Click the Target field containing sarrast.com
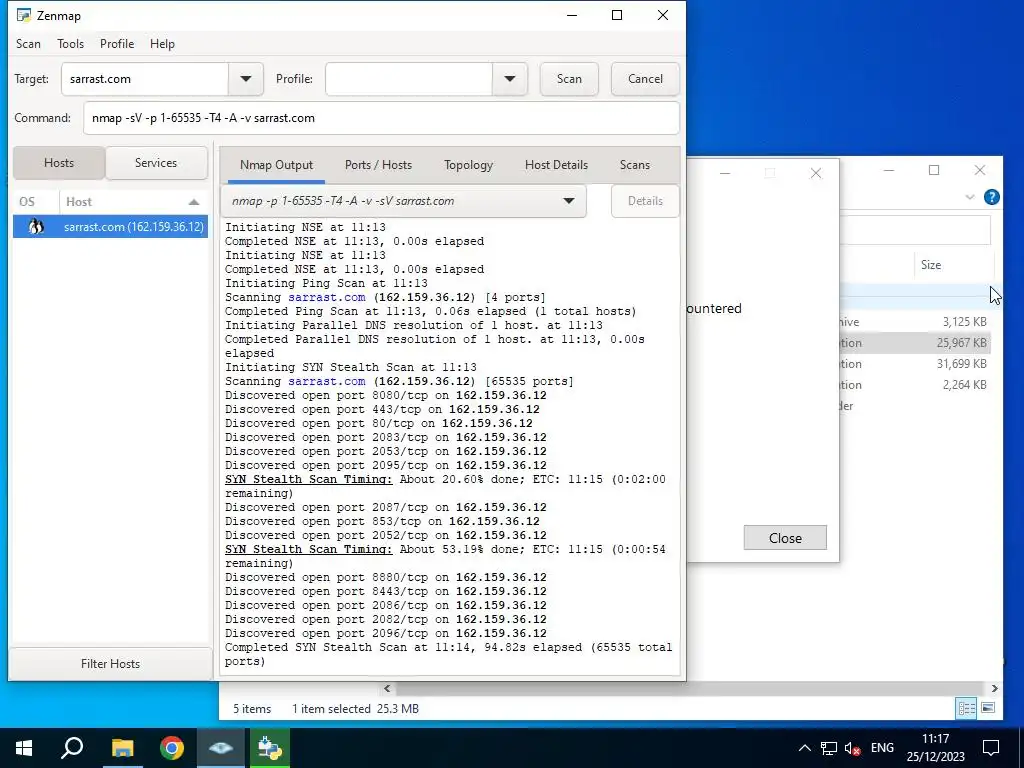 (x=145, y=79)
